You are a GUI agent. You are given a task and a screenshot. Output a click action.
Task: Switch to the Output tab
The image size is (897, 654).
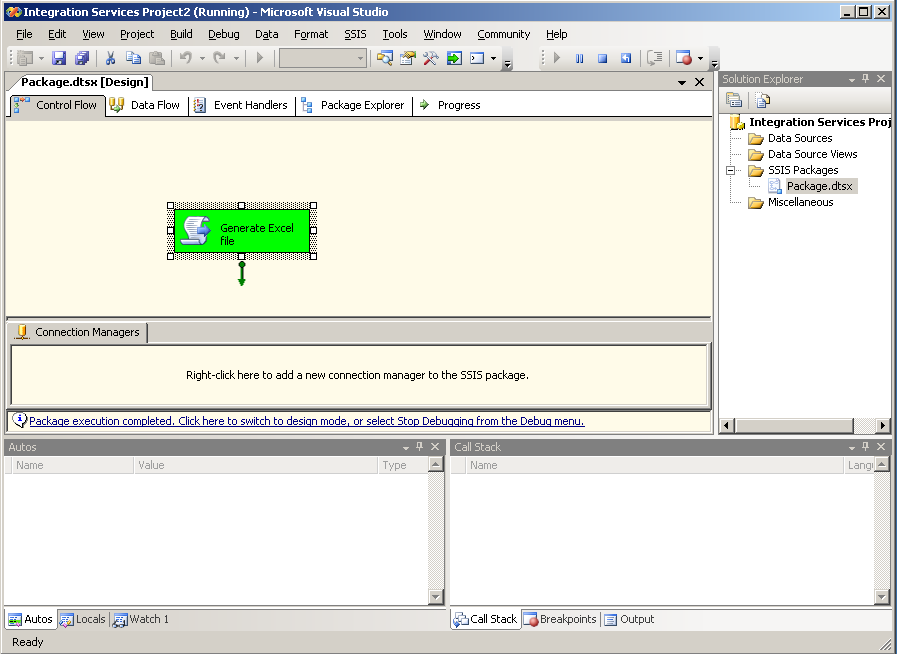pos(629,619)
